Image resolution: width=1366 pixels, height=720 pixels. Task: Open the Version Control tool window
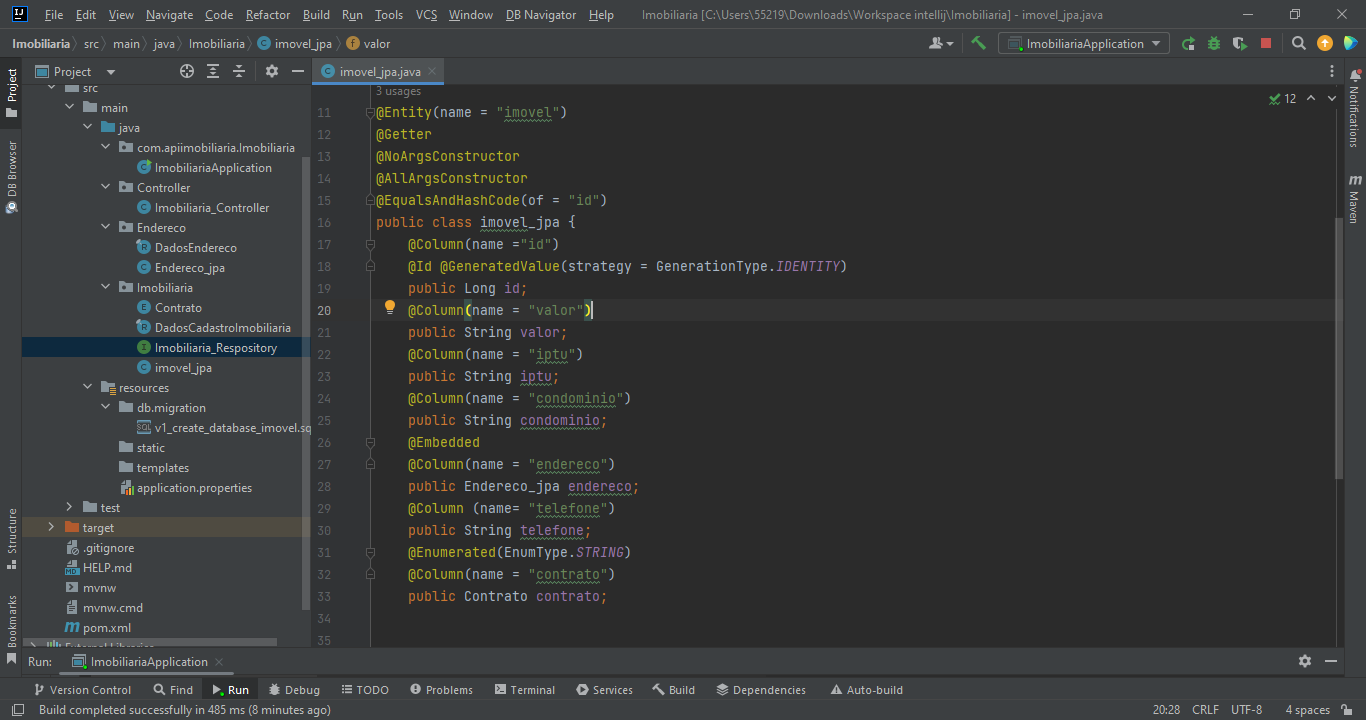[82, 689]
